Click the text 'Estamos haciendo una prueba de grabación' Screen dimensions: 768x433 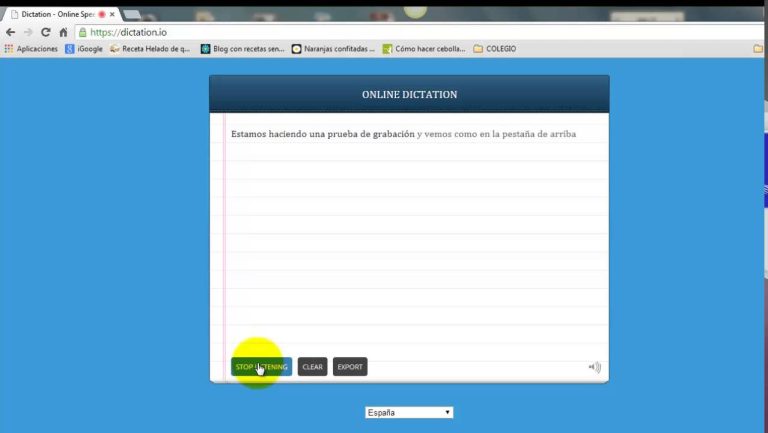[323, 134]
